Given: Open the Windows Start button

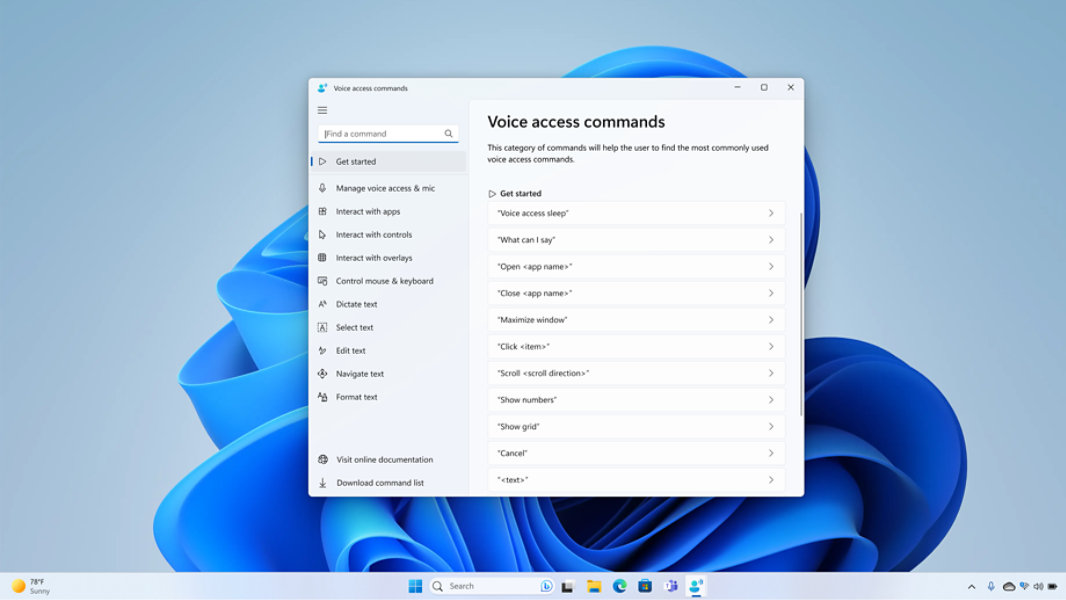Looking at the screenshot, I should tap(415, 586).
